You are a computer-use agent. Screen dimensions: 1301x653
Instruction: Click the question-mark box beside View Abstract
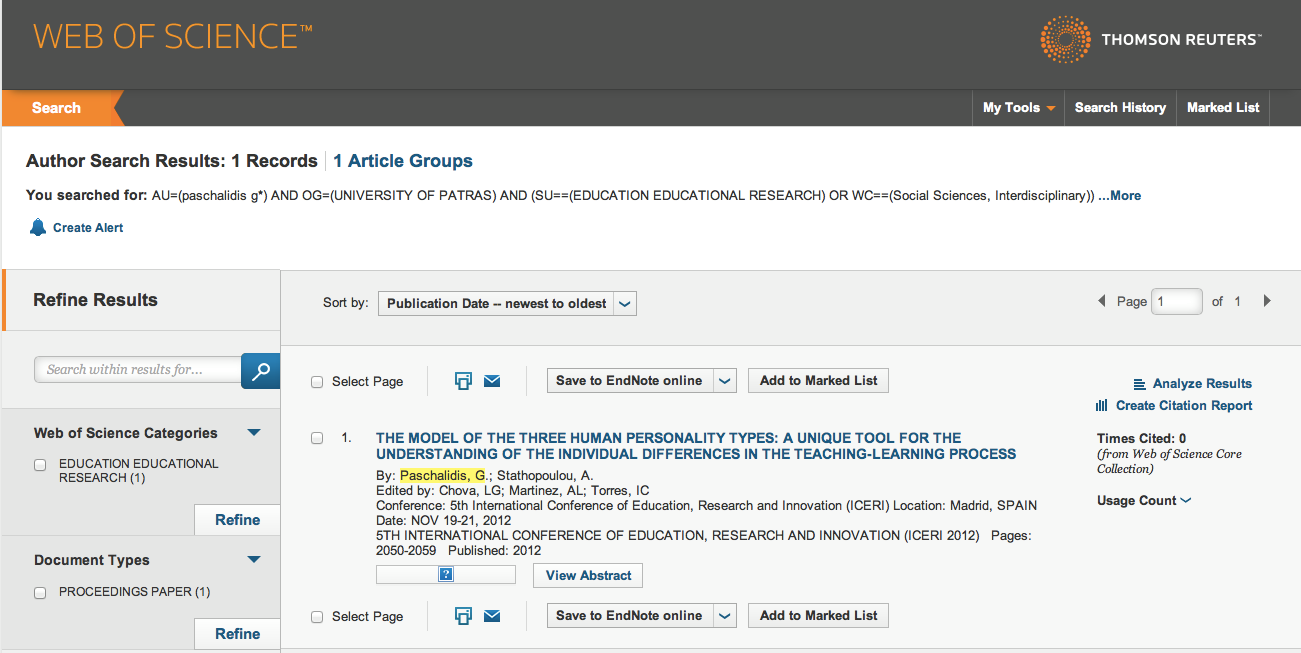446,575
